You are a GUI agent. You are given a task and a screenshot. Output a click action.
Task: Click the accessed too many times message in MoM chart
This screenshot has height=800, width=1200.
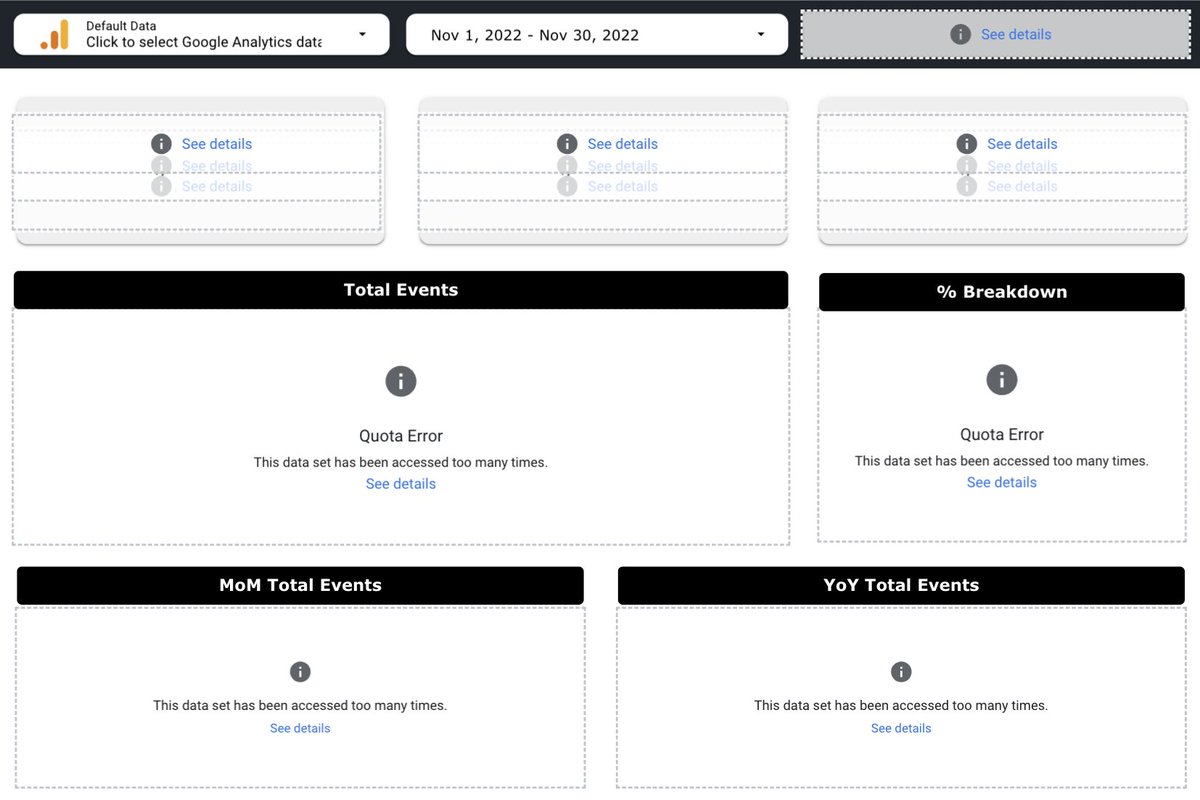(x=300, y=705)
